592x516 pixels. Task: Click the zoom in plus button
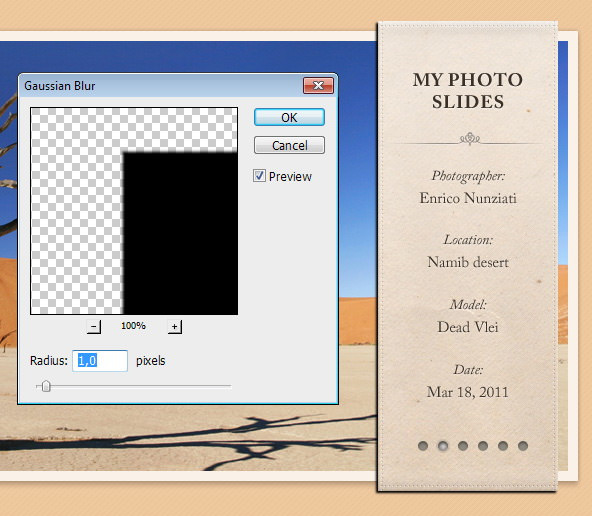[174, 327]
